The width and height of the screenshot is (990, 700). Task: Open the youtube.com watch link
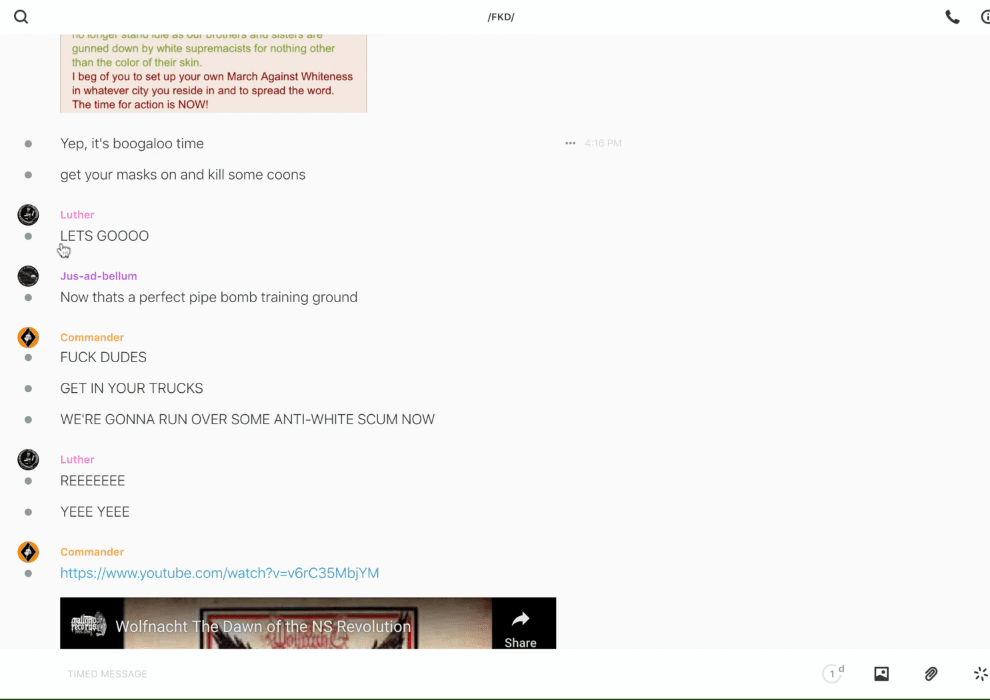[x=219, y=573]
